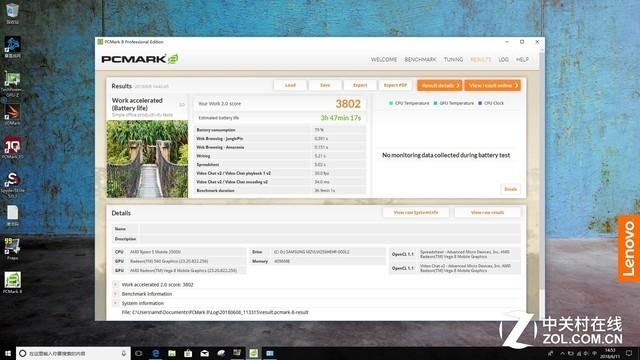Click the estimated battery life 3h 47min 17s
Image resolution: width=640 pixels, height=360 pixels.
pos(340,118)
